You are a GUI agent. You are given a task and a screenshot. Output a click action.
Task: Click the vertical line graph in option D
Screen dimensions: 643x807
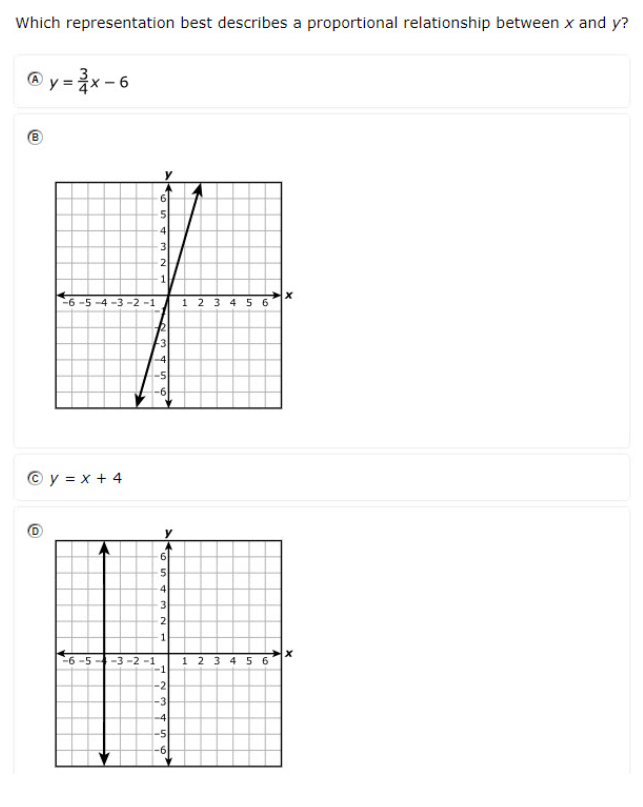pyautogui.click(x=104, y=620)
